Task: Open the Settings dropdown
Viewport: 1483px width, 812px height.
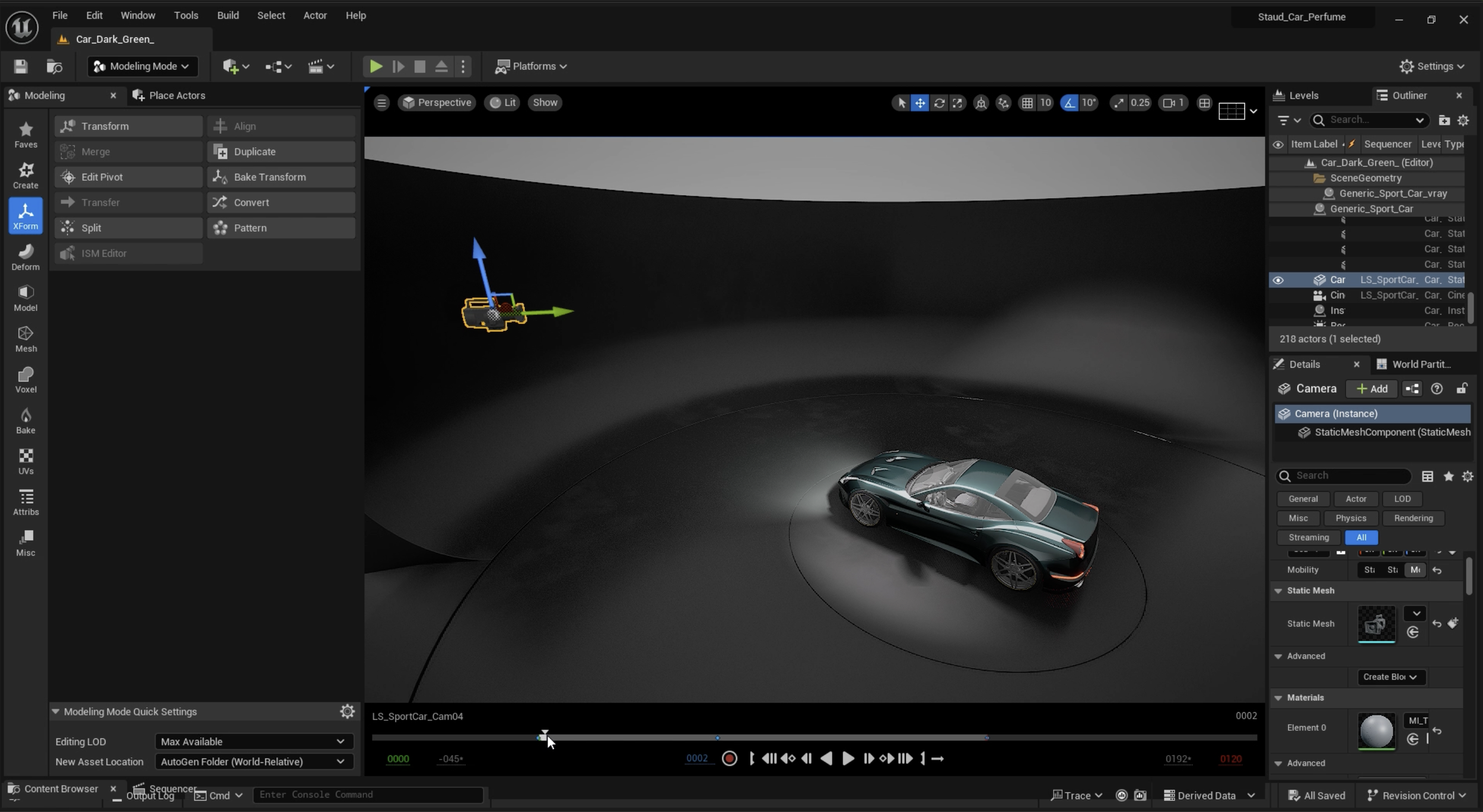Action: tap(1432, 66)
